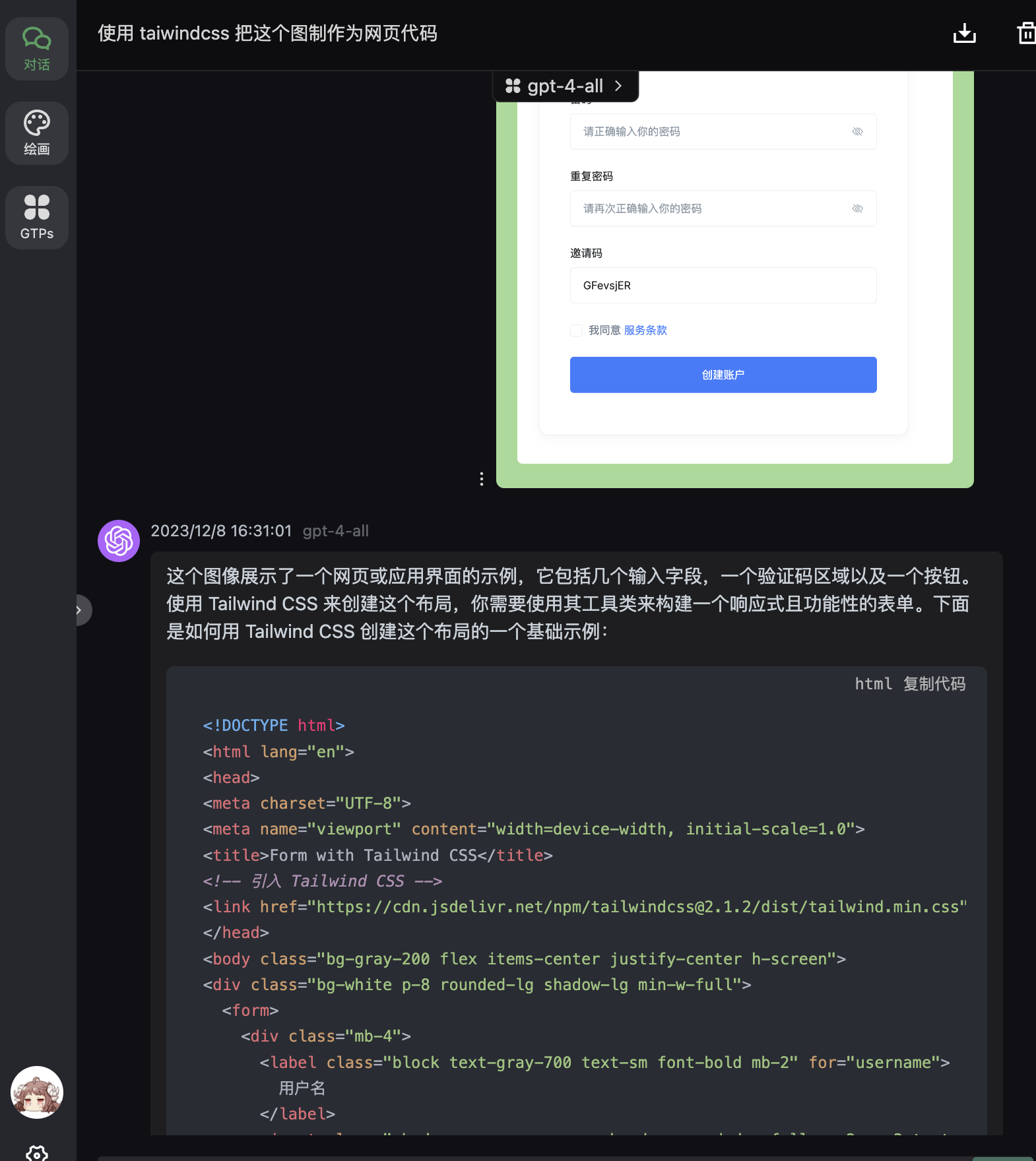1036x1161 pixels.
Task: Expand the gpt-4-all model selector
Action: 565,86
